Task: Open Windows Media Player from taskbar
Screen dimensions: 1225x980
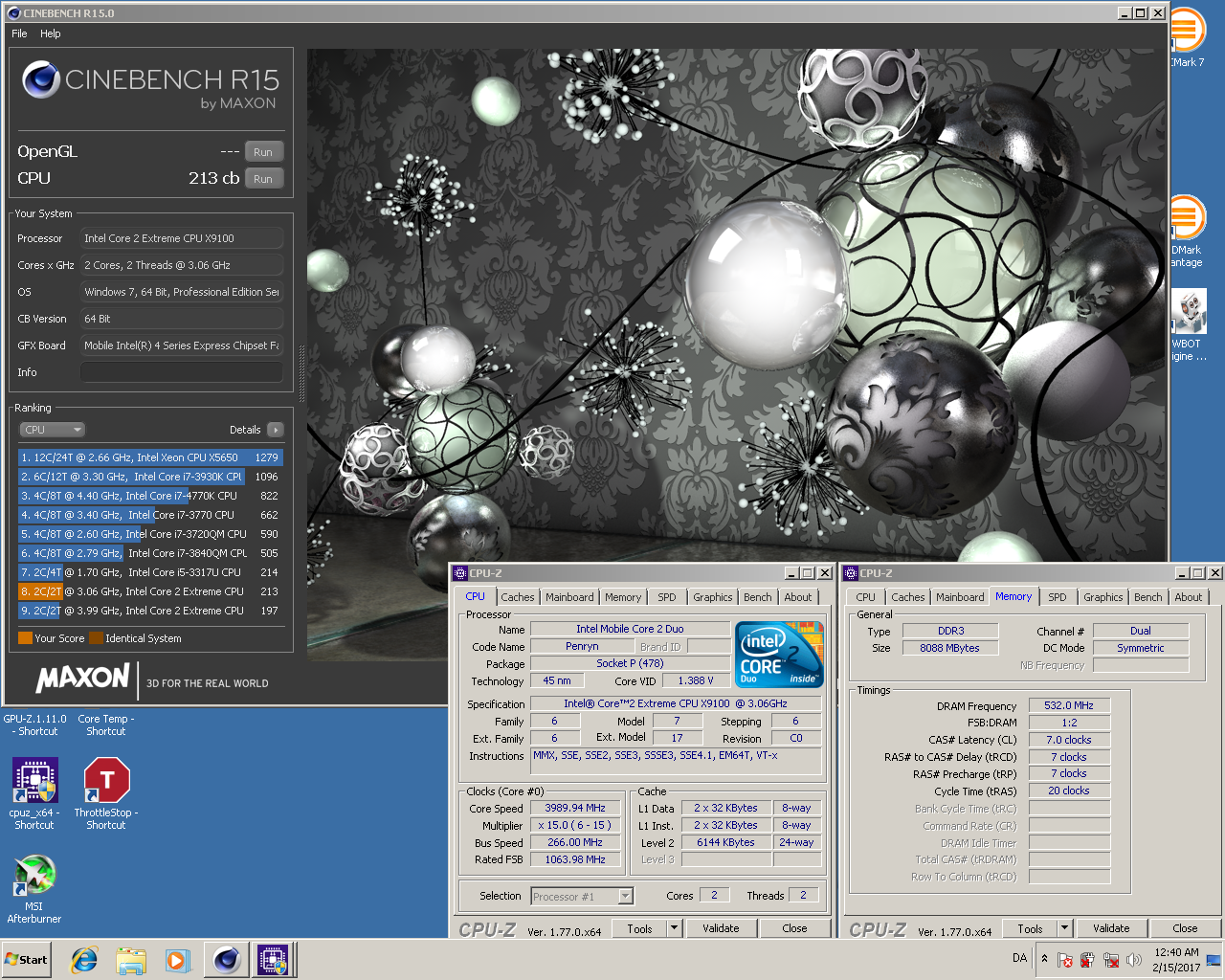Action: pos(177,960)
